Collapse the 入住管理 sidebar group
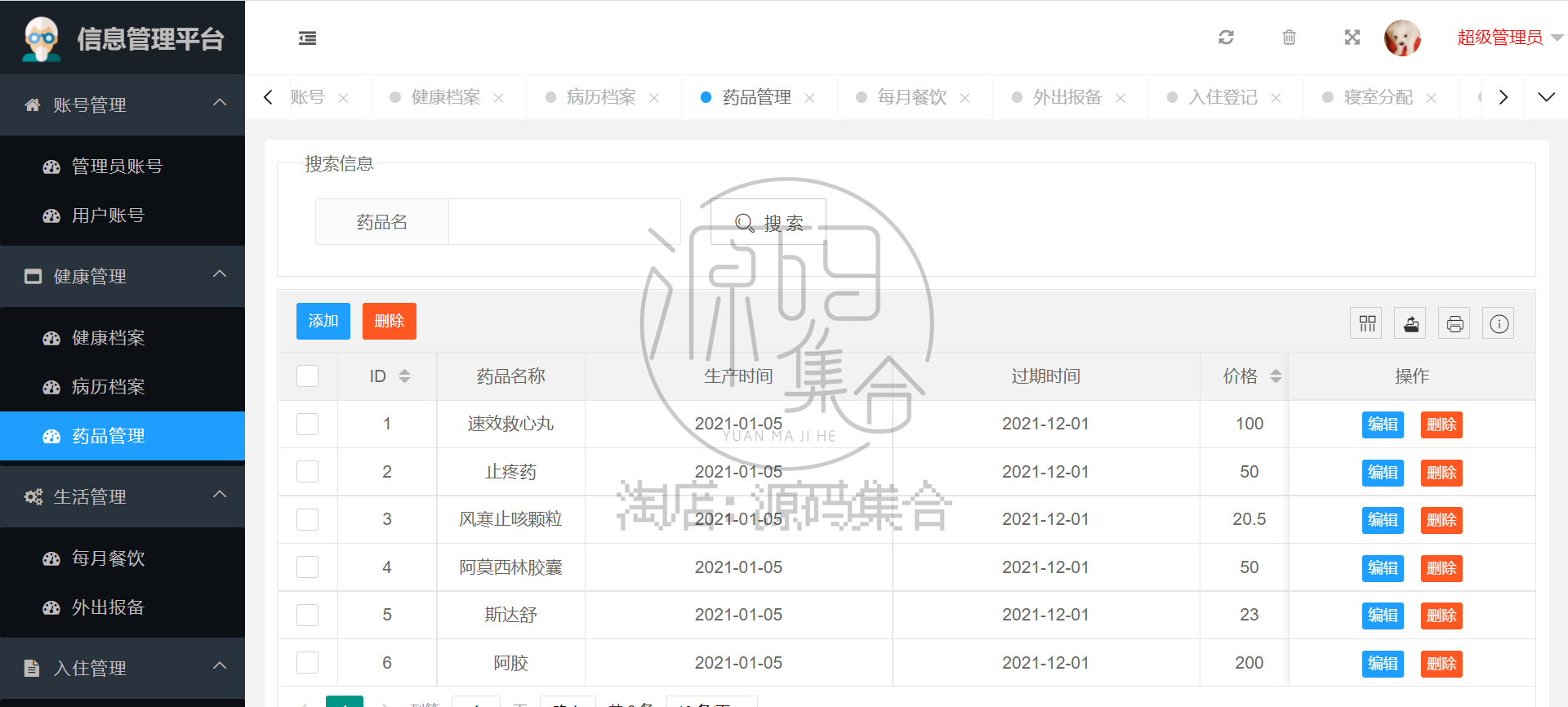The image size is (1568, 707). (122, 668)
